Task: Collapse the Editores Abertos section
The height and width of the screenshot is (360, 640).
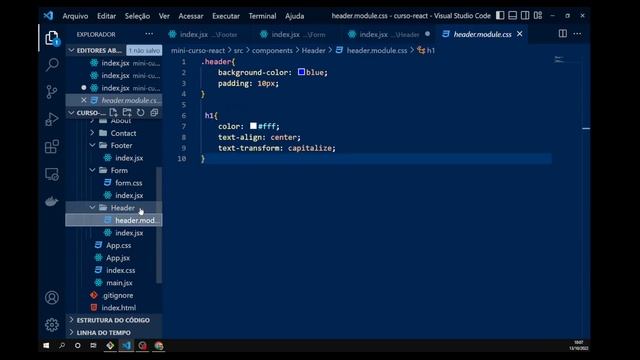Action: point(71,50)
